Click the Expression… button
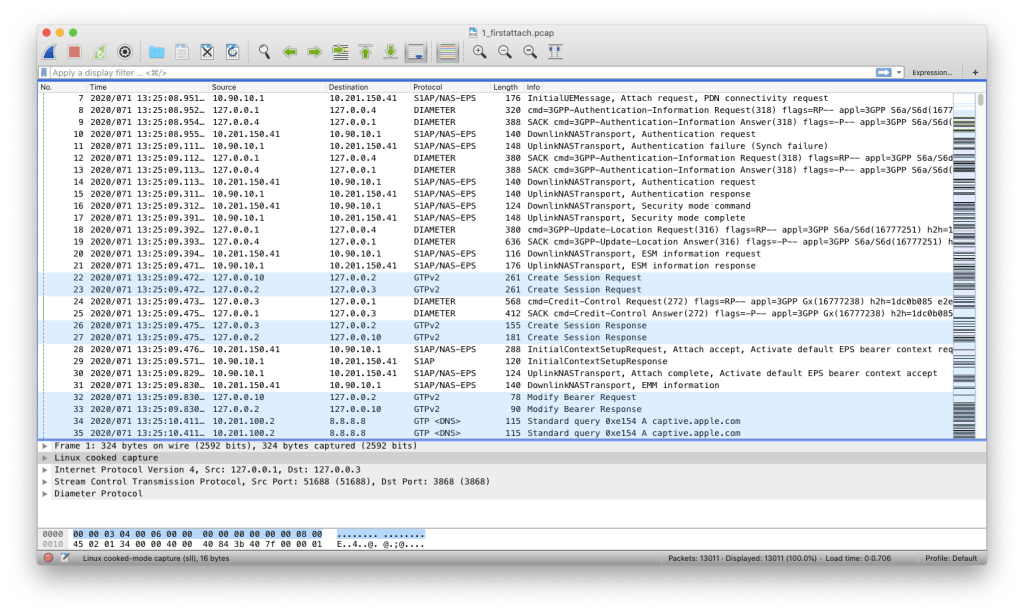The image size is (1024, 614). 932,73
